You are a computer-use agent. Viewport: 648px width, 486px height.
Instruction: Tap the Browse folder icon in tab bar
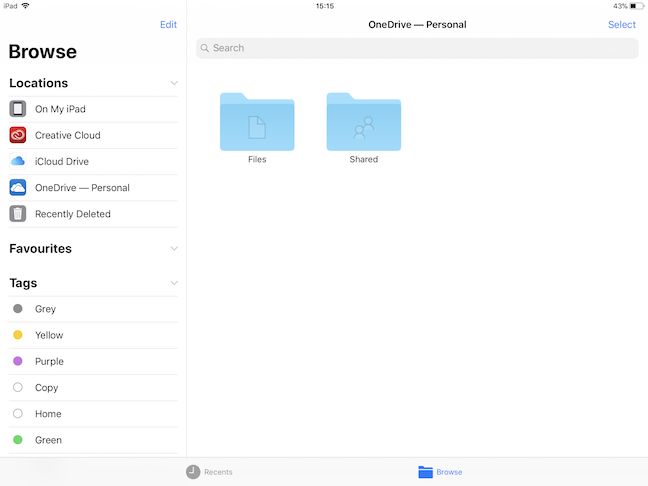(425, 472)
